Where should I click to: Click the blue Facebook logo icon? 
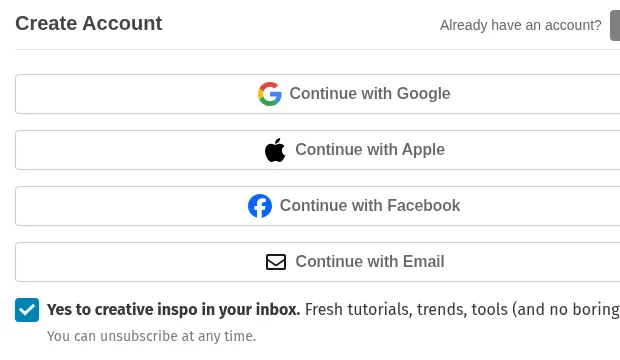point(260,206)
